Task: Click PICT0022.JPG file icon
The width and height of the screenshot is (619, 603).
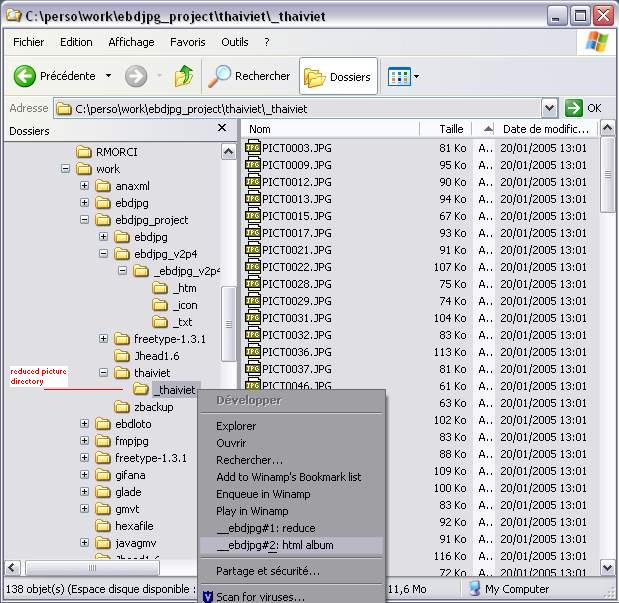Action: [x=253, y=267]
